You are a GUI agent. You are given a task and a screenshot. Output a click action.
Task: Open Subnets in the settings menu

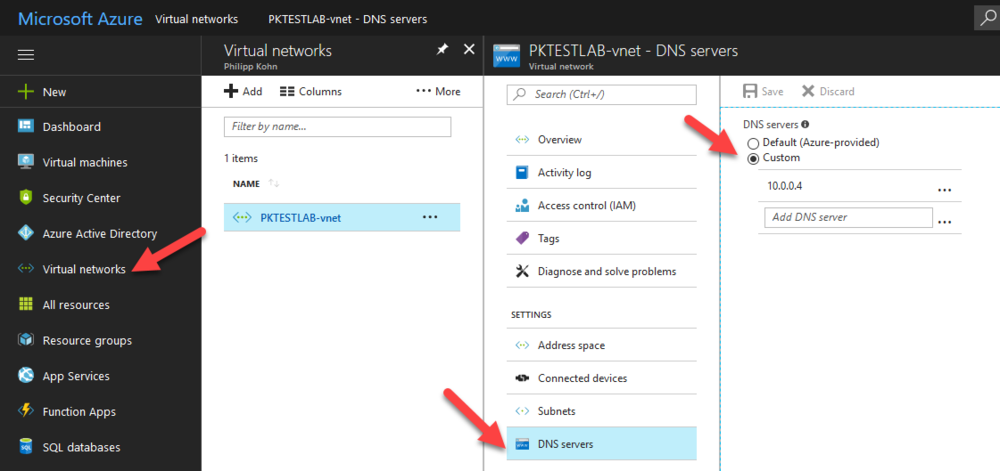pyautogui.click(x=556, y=411)
